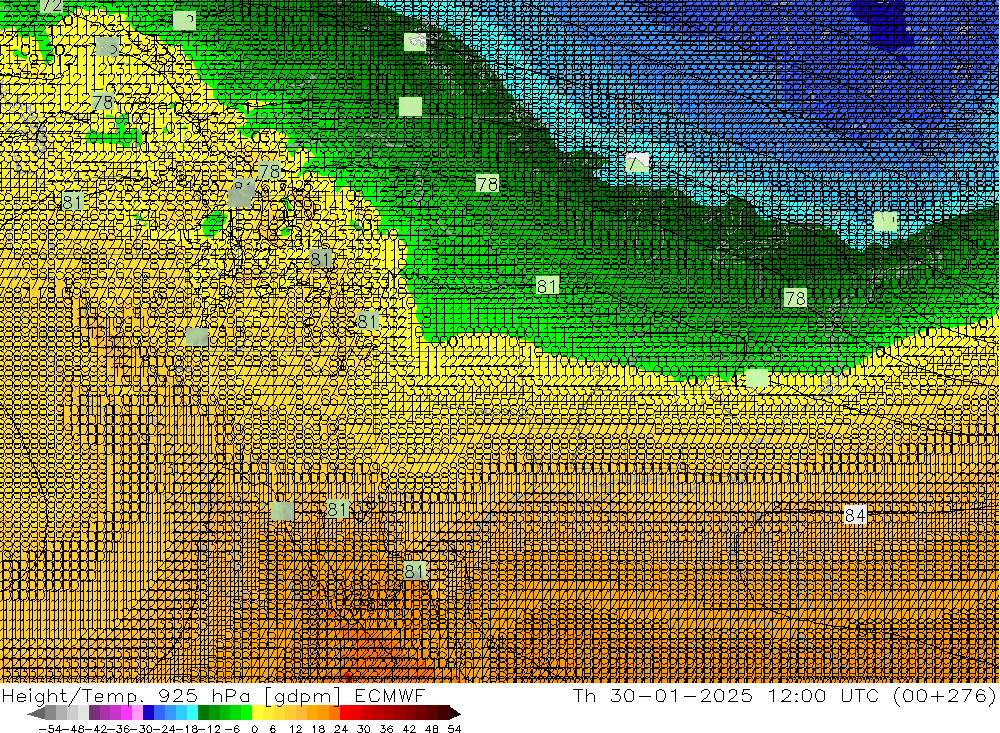
Task: Click the 36 value on the color scale
Action: click(x=386, y=729)
